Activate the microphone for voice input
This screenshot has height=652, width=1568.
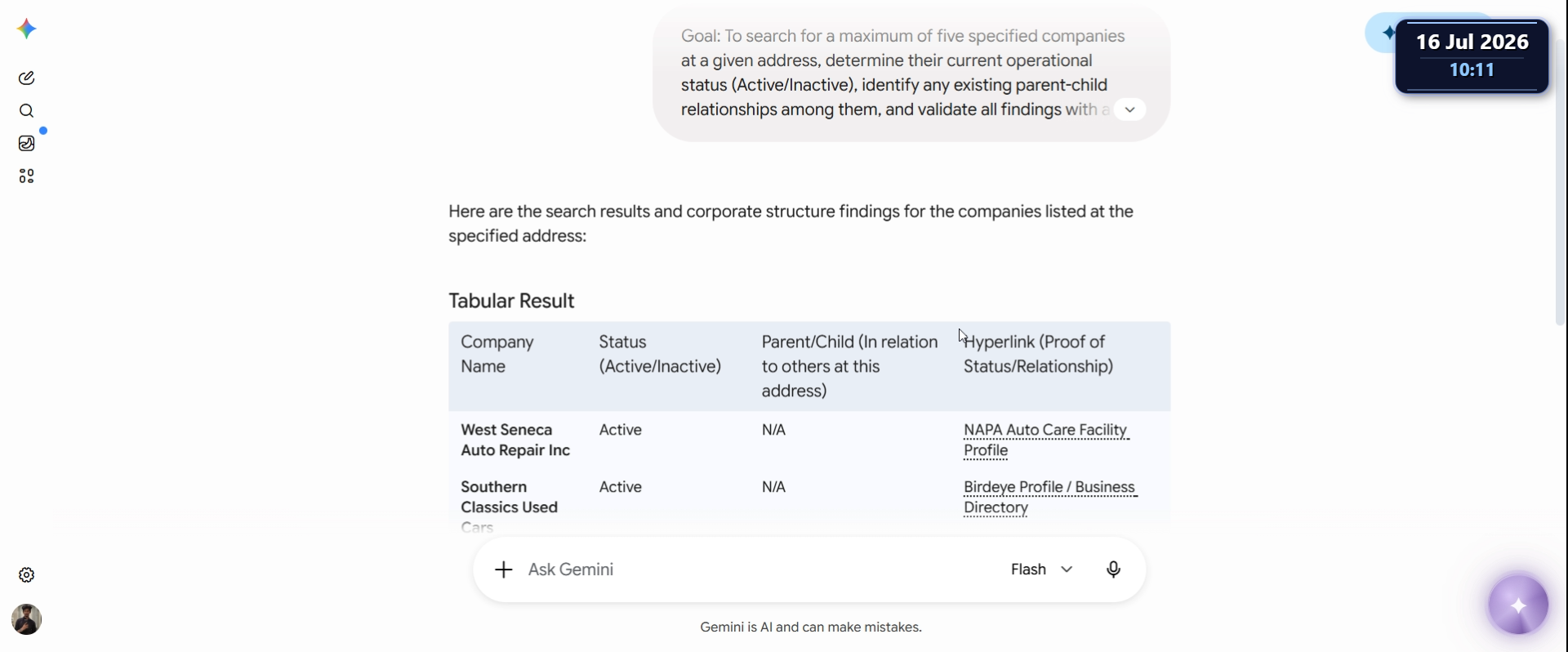1113,569
